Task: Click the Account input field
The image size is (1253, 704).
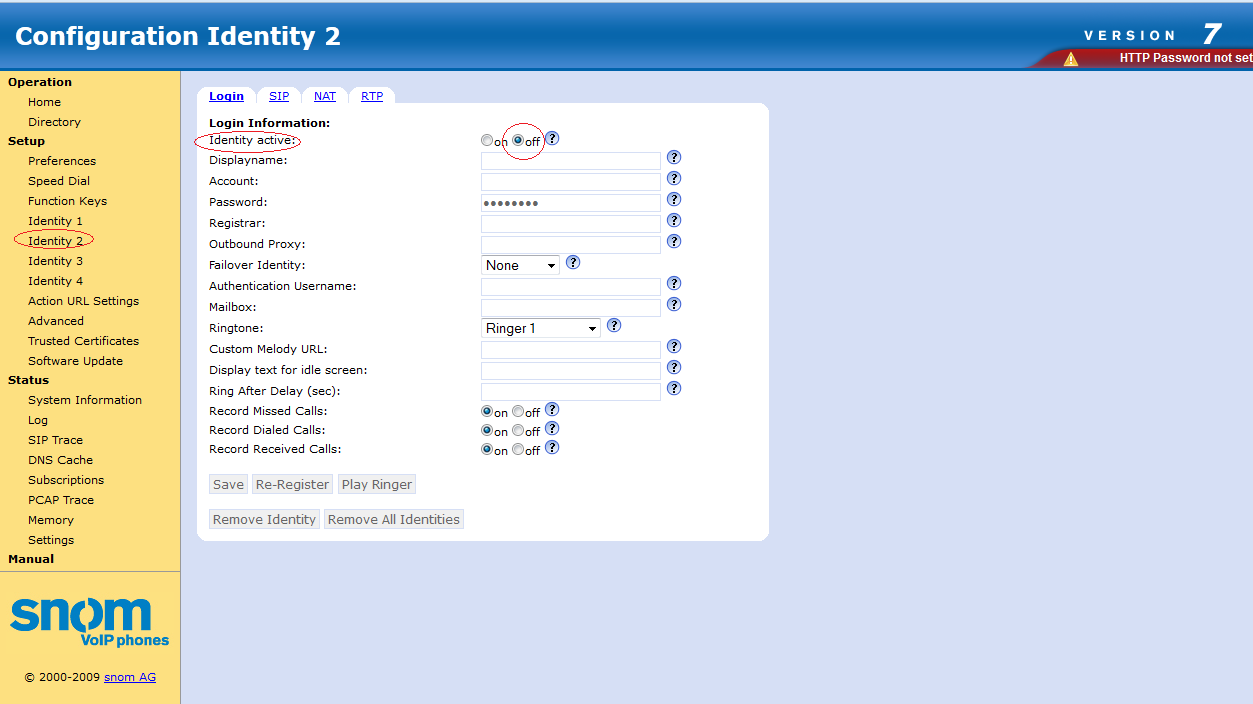Action: [x=570, y=182]
